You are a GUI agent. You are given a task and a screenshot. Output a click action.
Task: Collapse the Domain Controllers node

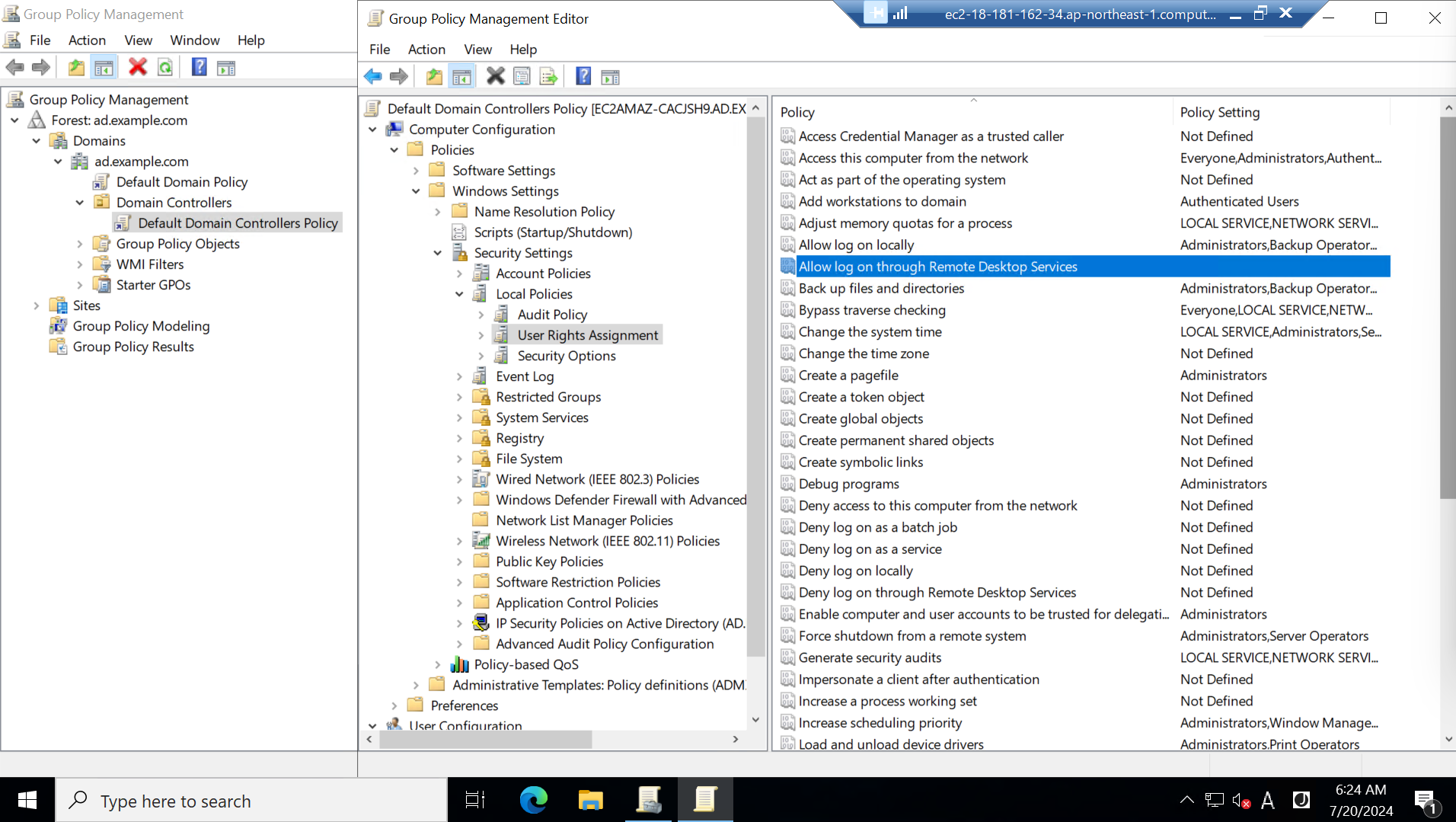80,203
